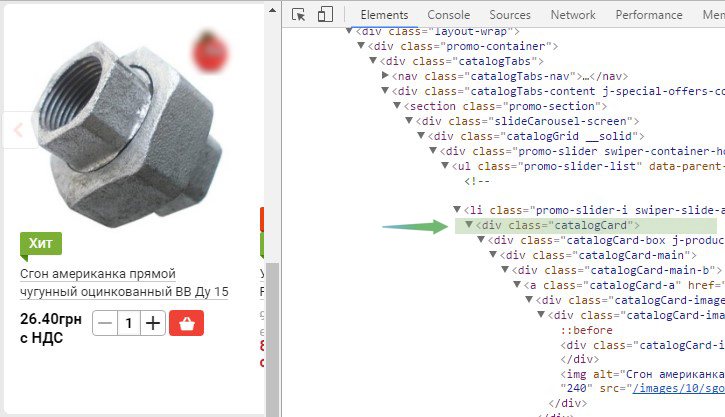Open the /images/10/sgo image src link
Image resolution: width=725 pixels, height=417 pixels.
pos(678,388)
